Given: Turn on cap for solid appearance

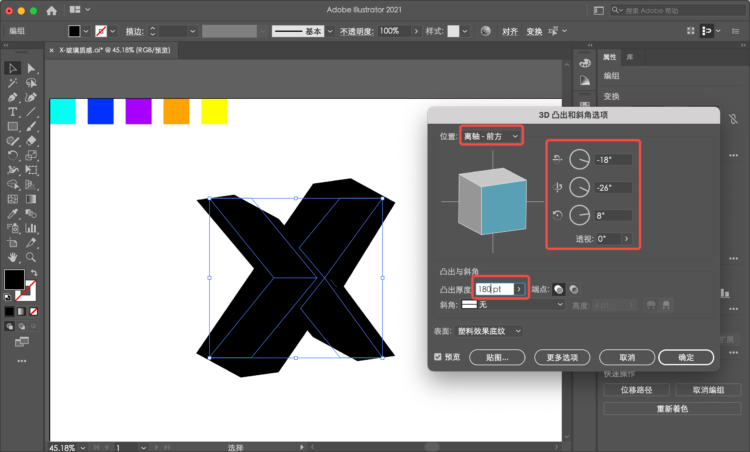Looking at the screenshot, I should click(x=559, y=289).
